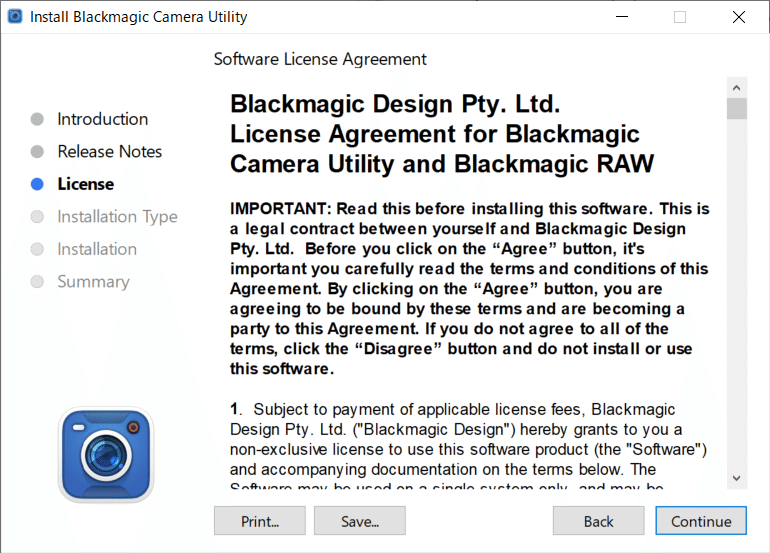The width and height of the screenshot is (770, 553).
Task: Click the 'Blackmagic Design Pty. Ltd.' title
Action: pos(395,104)
